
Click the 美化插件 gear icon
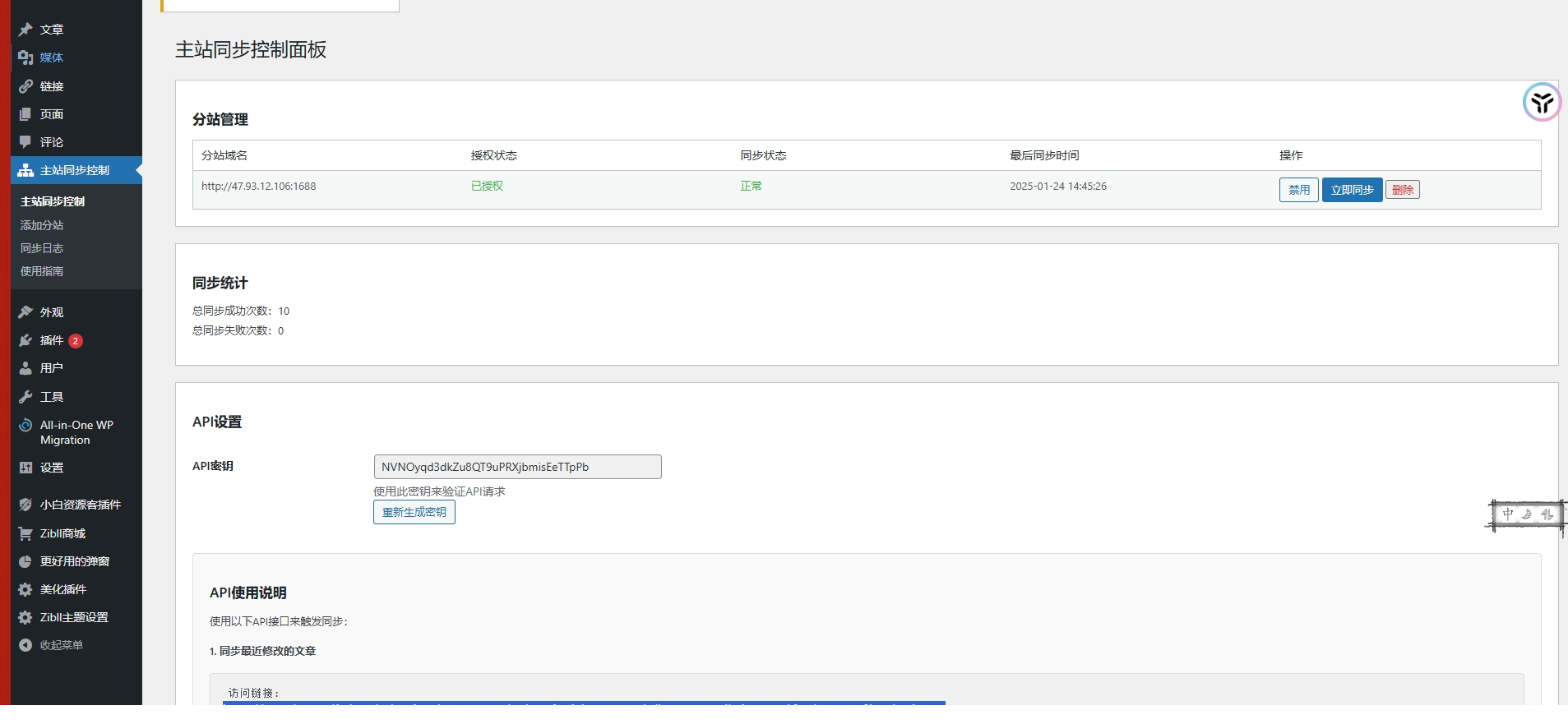[x=25, y=589]
